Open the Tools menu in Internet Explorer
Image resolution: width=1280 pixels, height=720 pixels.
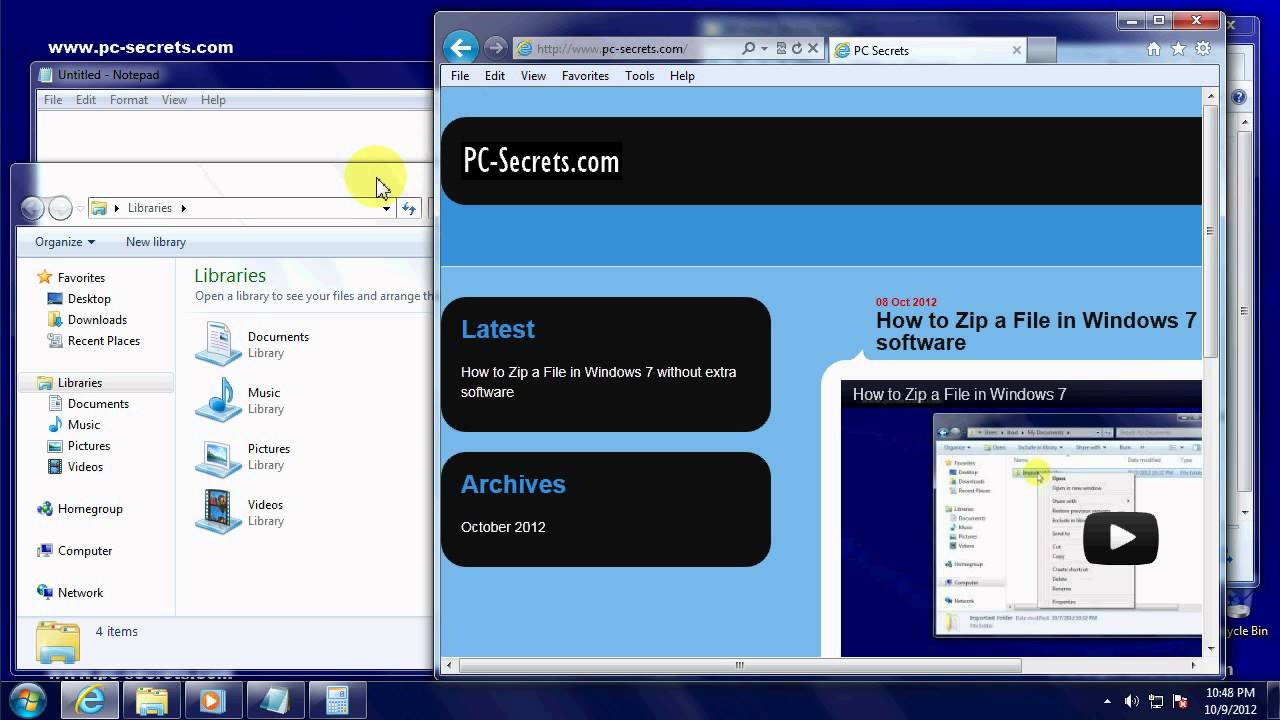tap(639, 76)
